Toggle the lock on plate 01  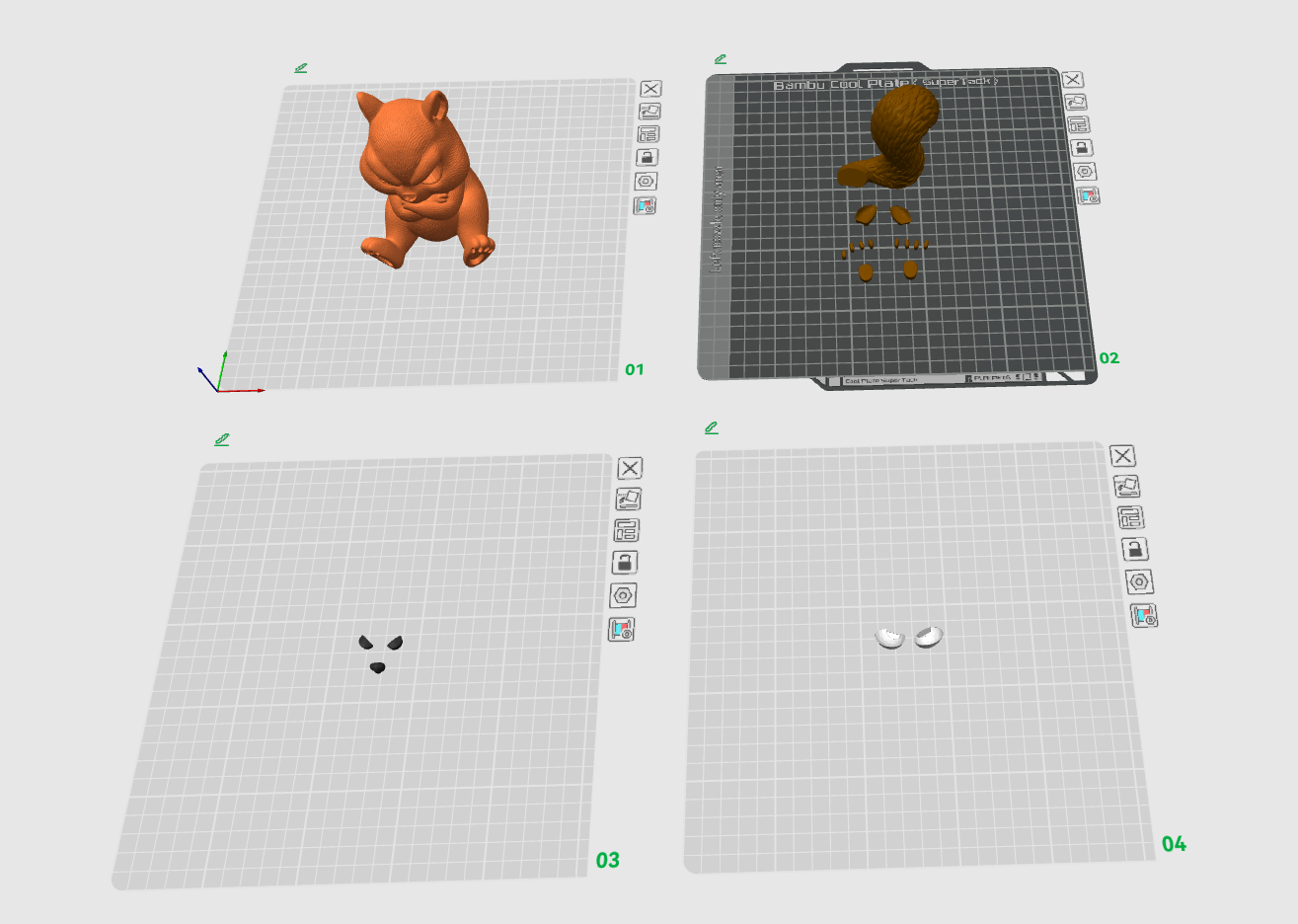[x=648, y=158]
